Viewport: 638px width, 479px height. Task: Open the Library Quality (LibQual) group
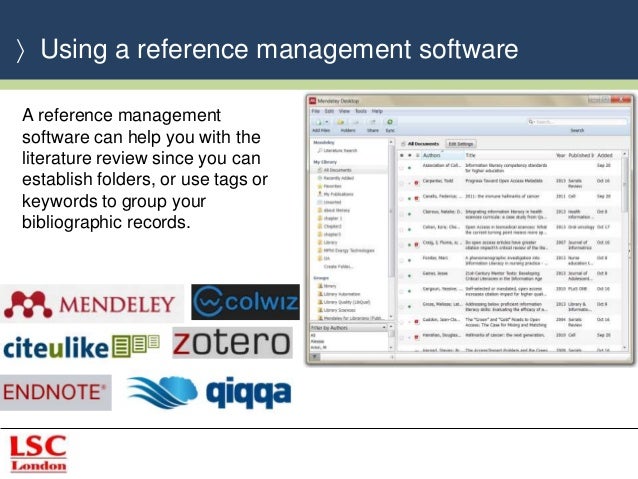point(344,302)
